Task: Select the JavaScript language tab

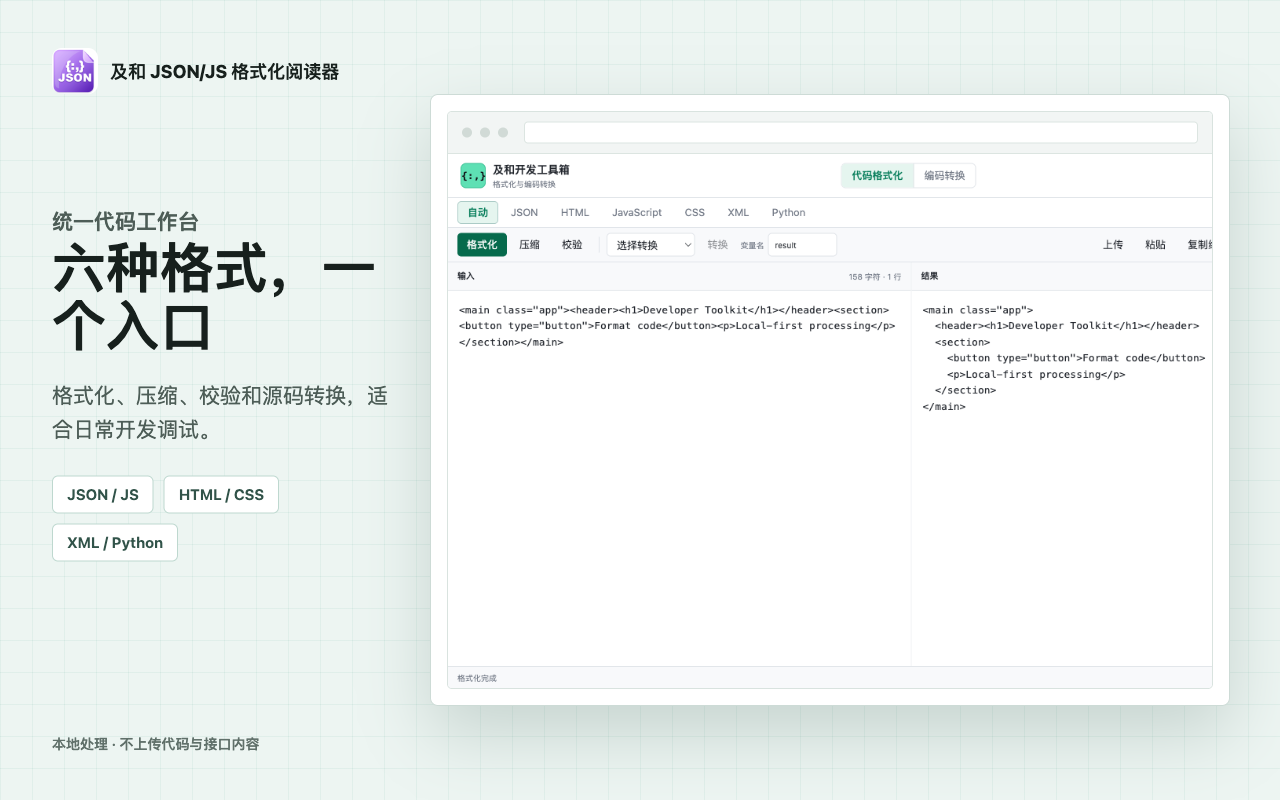Action: tap(637, 213)
